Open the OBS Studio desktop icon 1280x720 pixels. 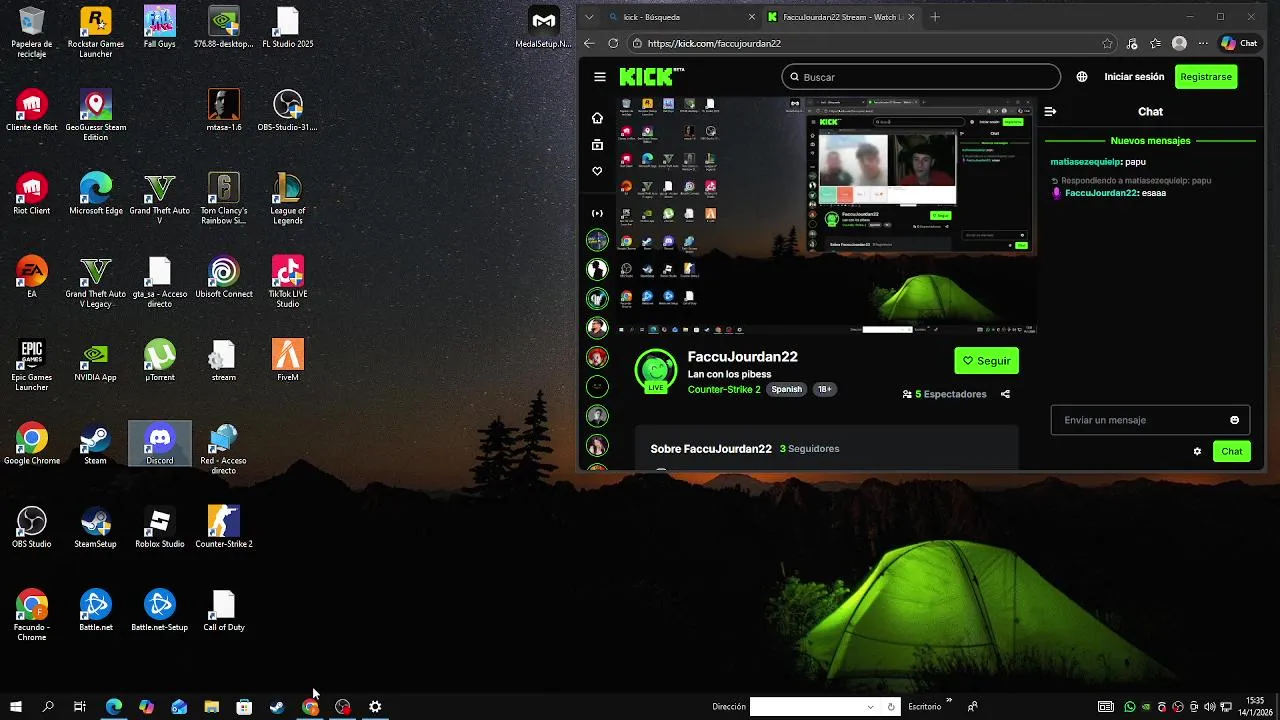(x=32, y=527)
